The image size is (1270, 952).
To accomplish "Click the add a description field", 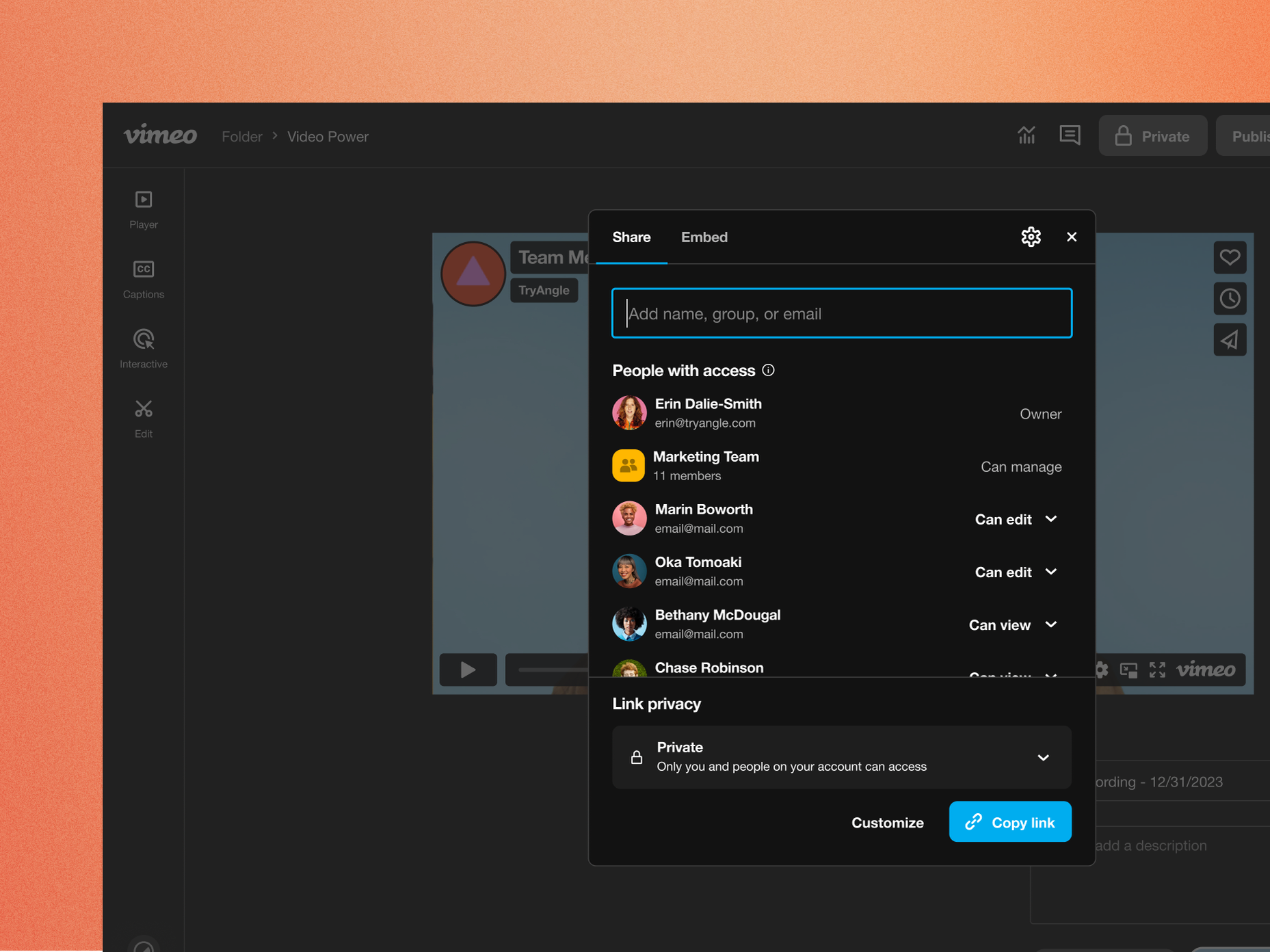I will point(1151,845).
